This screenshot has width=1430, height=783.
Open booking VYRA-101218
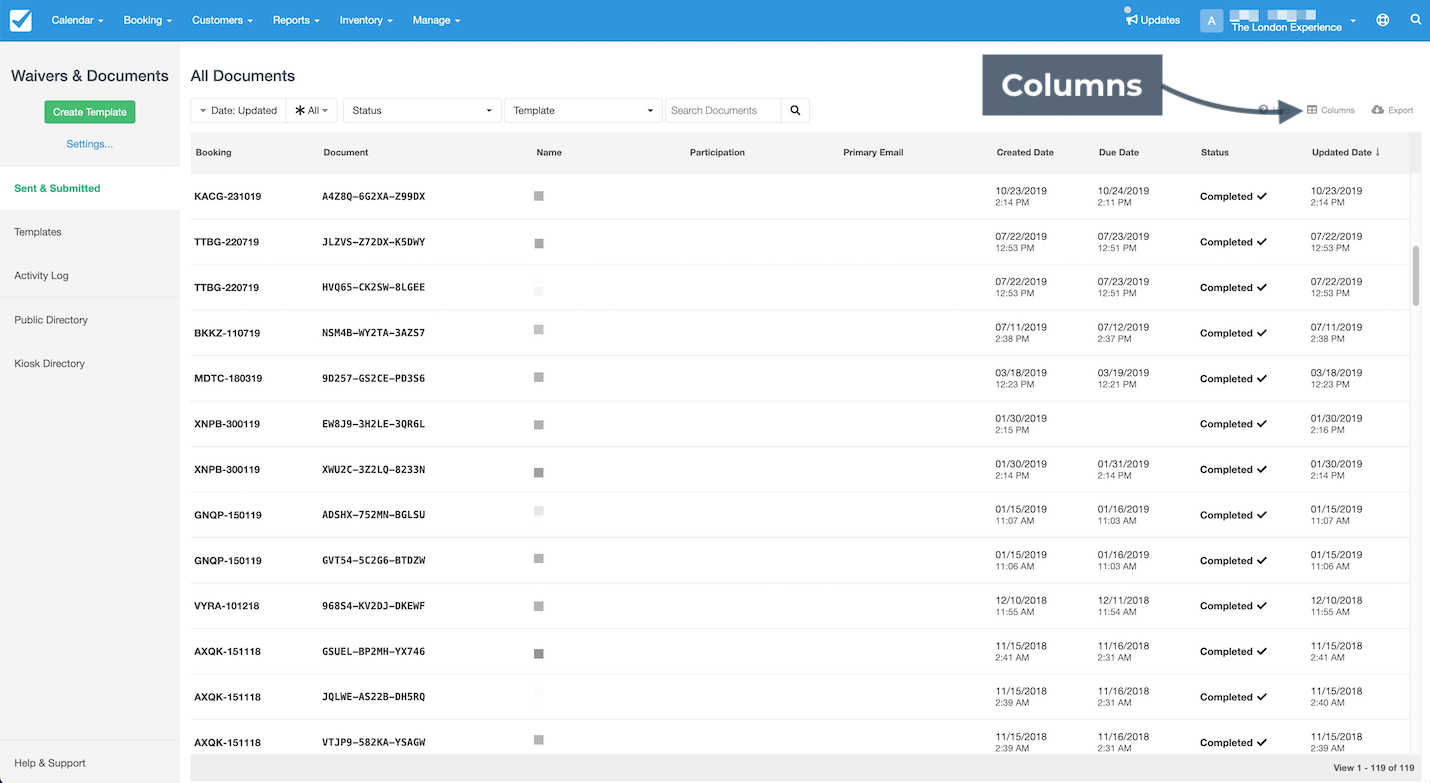tap(227, 606)
